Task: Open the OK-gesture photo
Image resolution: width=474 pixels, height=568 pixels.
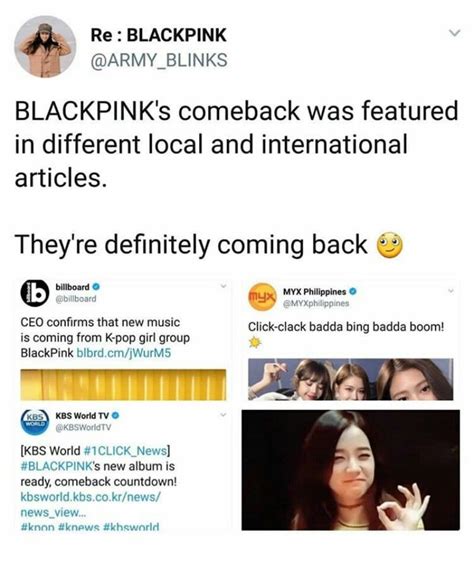Action: point(351,470)
